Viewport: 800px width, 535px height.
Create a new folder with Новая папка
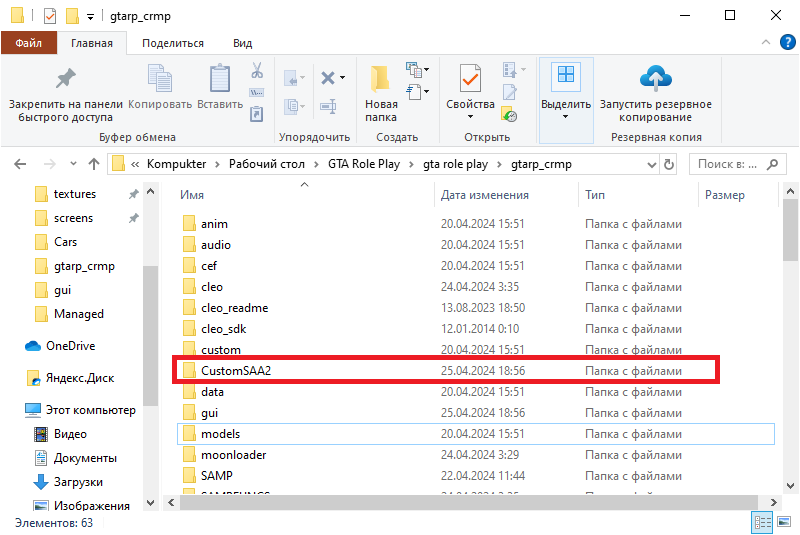[x=381, y=93]
